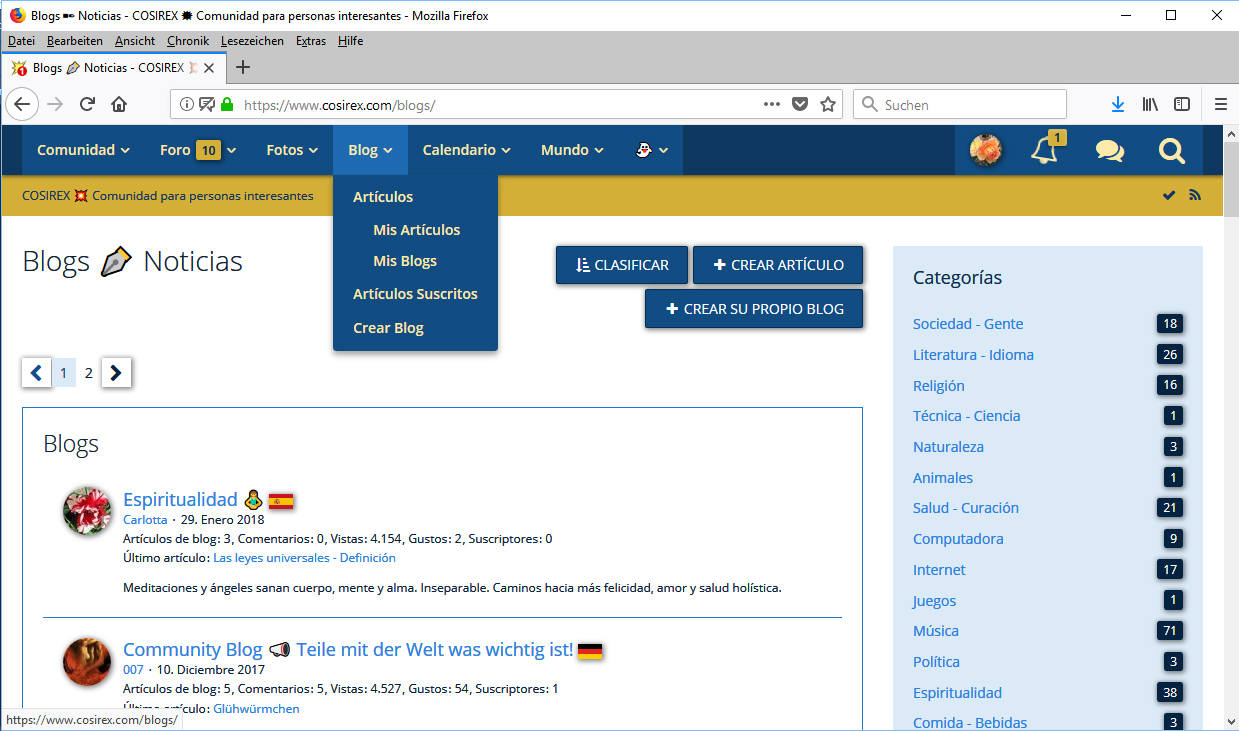
Task: Go to the next page arrow
Action: pyautogui.click(x=116, y=373)
